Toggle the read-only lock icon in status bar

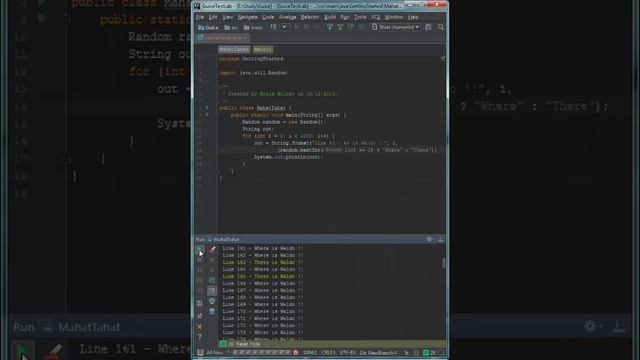(407, 353)
